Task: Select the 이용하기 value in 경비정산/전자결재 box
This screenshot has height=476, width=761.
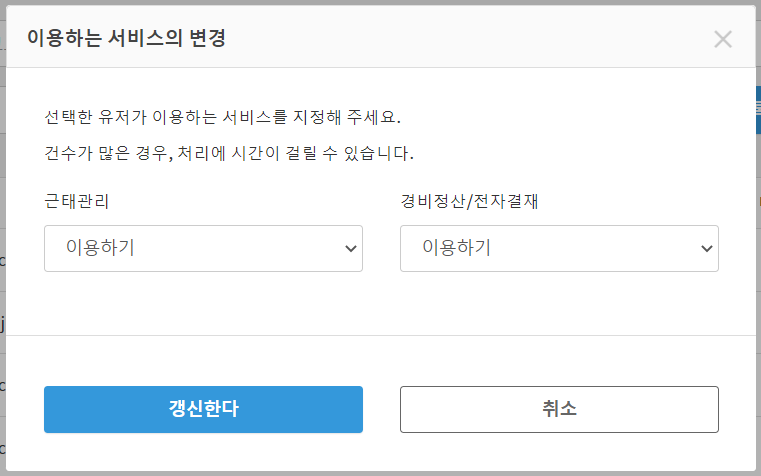Action: pos(456,248)
